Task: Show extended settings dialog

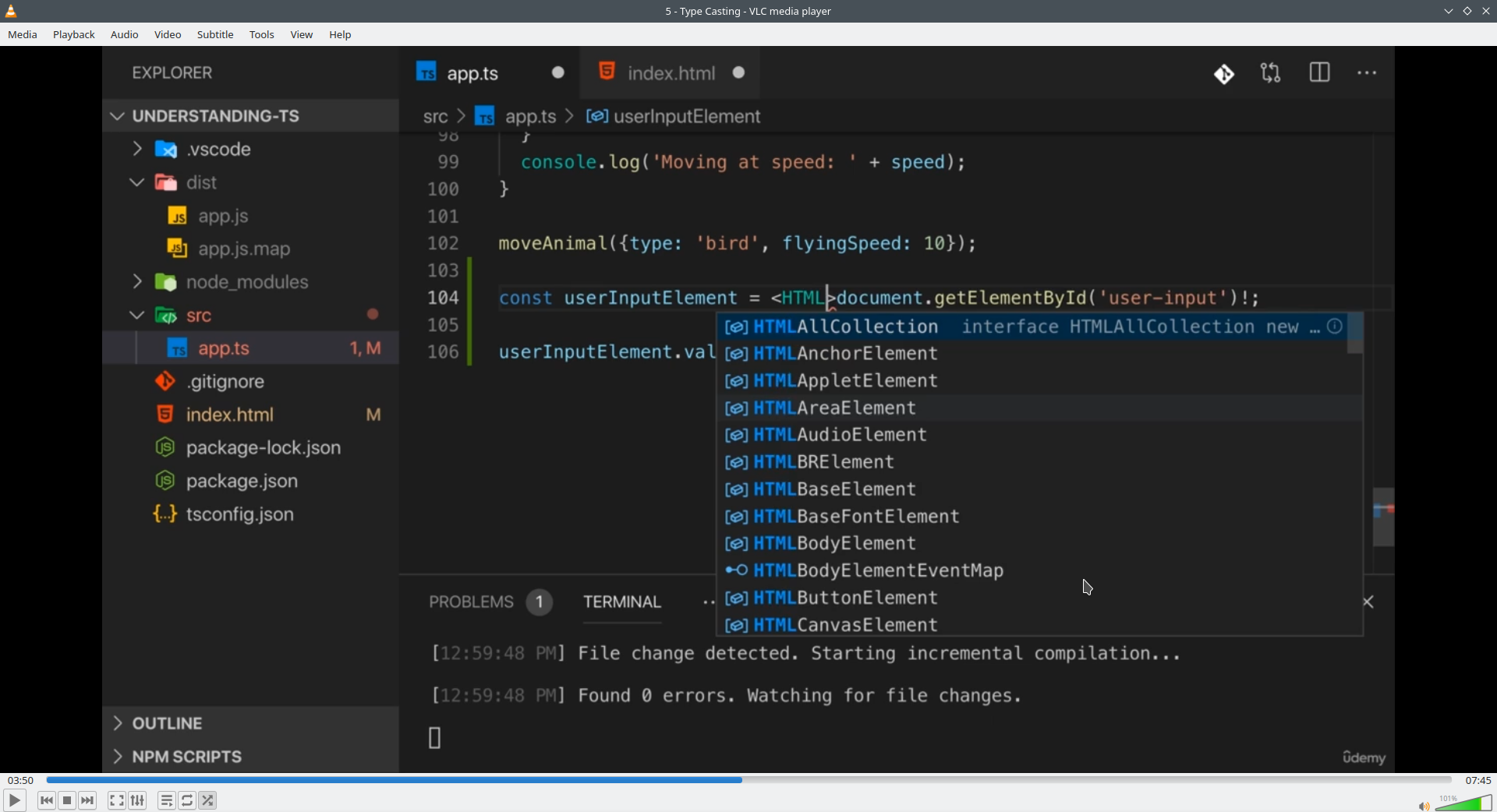Action: coord(137,800)
